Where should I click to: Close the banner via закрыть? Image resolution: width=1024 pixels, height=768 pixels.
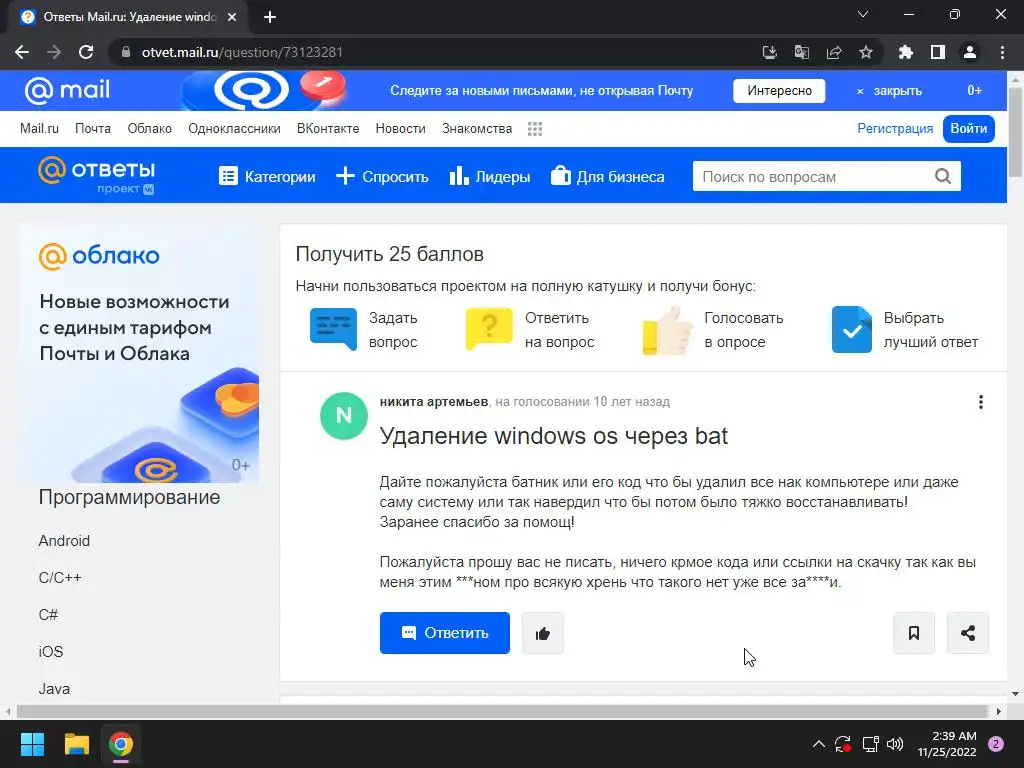coord(889,91)
